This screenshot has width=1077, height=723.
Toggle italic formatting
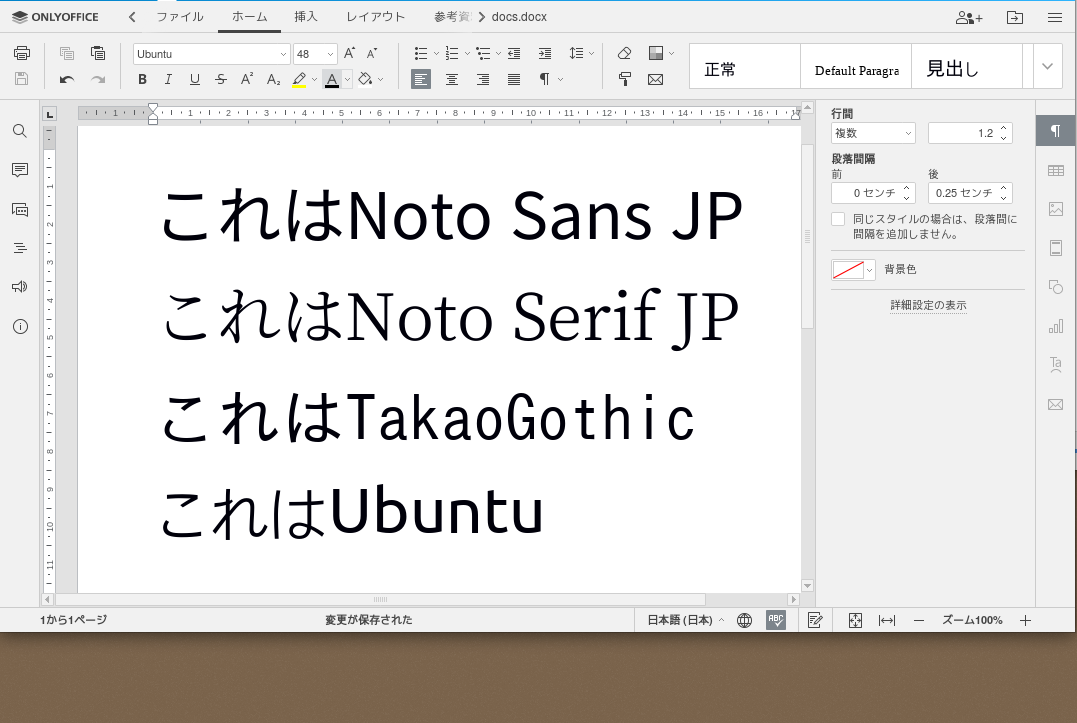(168, 79)
